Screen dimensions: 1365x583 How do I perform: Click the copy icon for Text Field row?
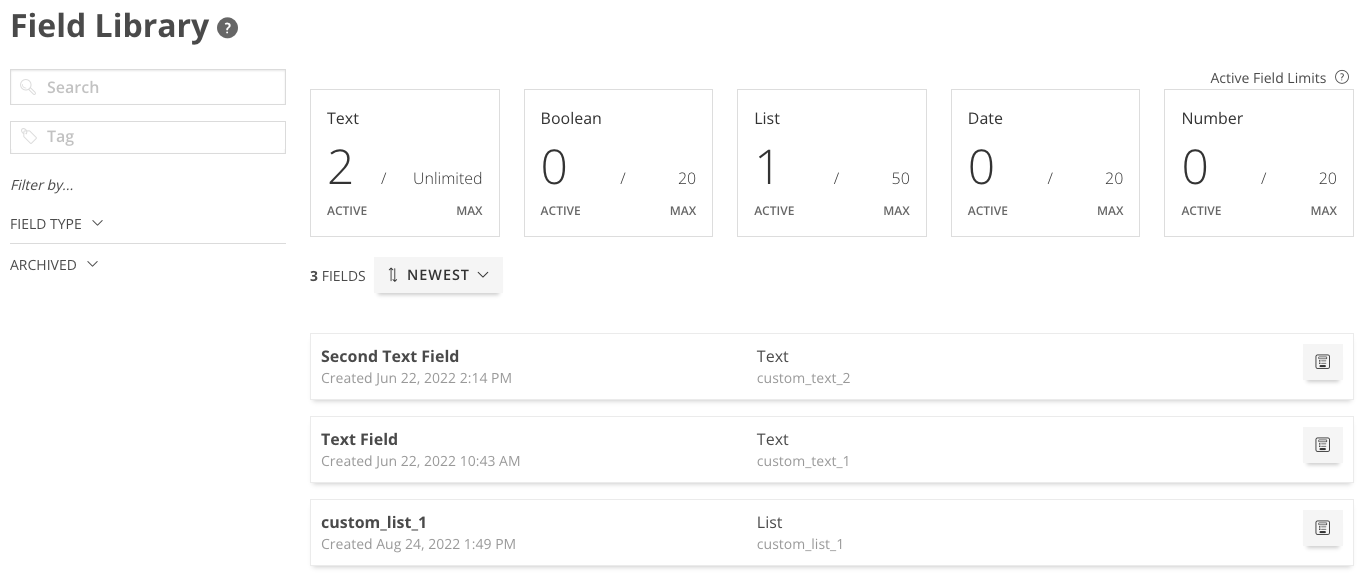[x=1322, y=445]
